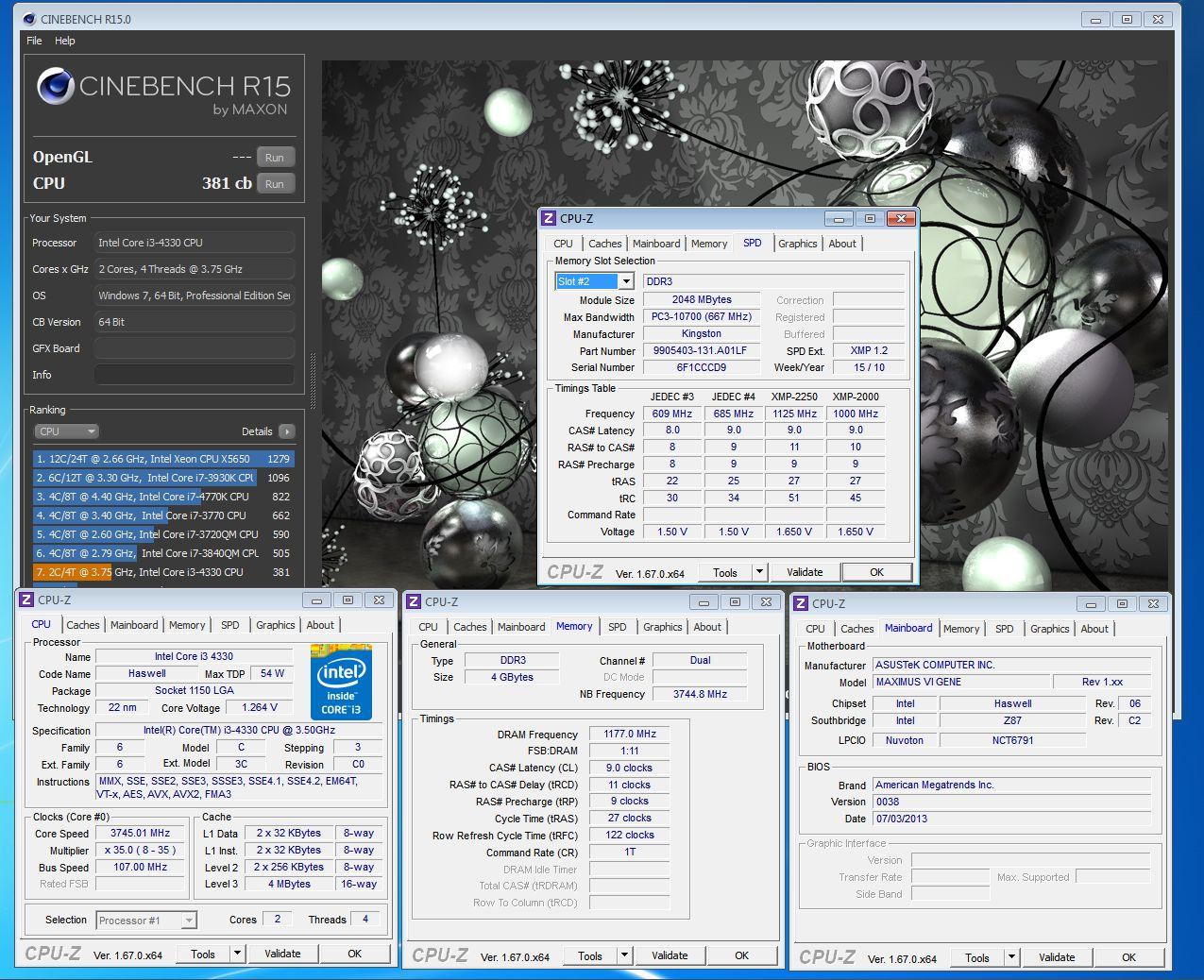Click the Cinebench R15 logo
The width and height of the screenshot is (1204, 980).
point(162,93)
